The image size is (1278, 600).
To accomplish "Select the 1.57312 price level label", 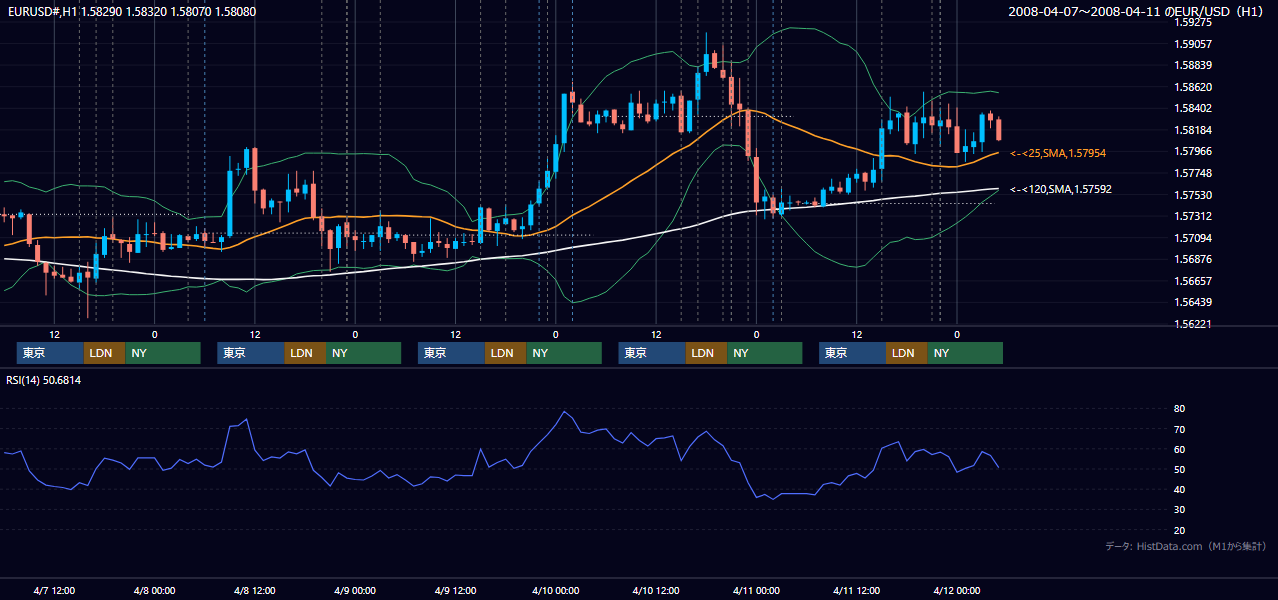I will coord(1194,217).
